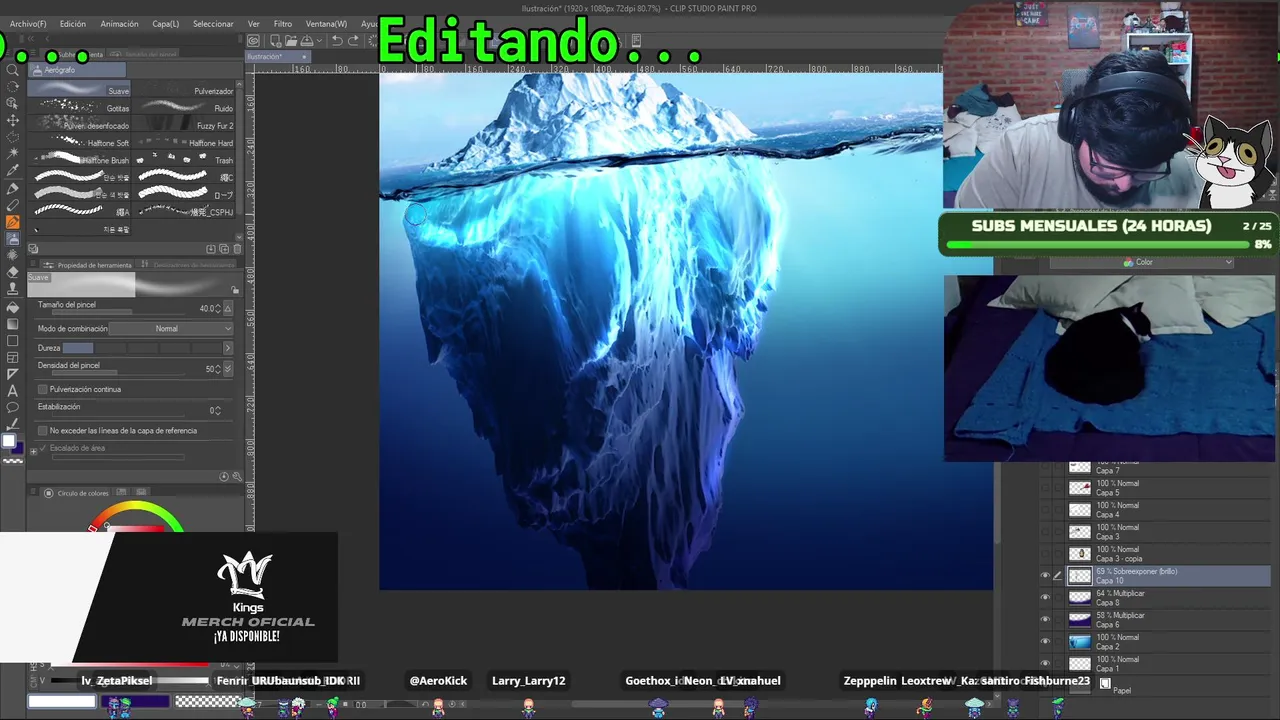Select the Zoom magnifier tool
The image size is (1280, 720).
pyautogui.click(x=13, y=70)
